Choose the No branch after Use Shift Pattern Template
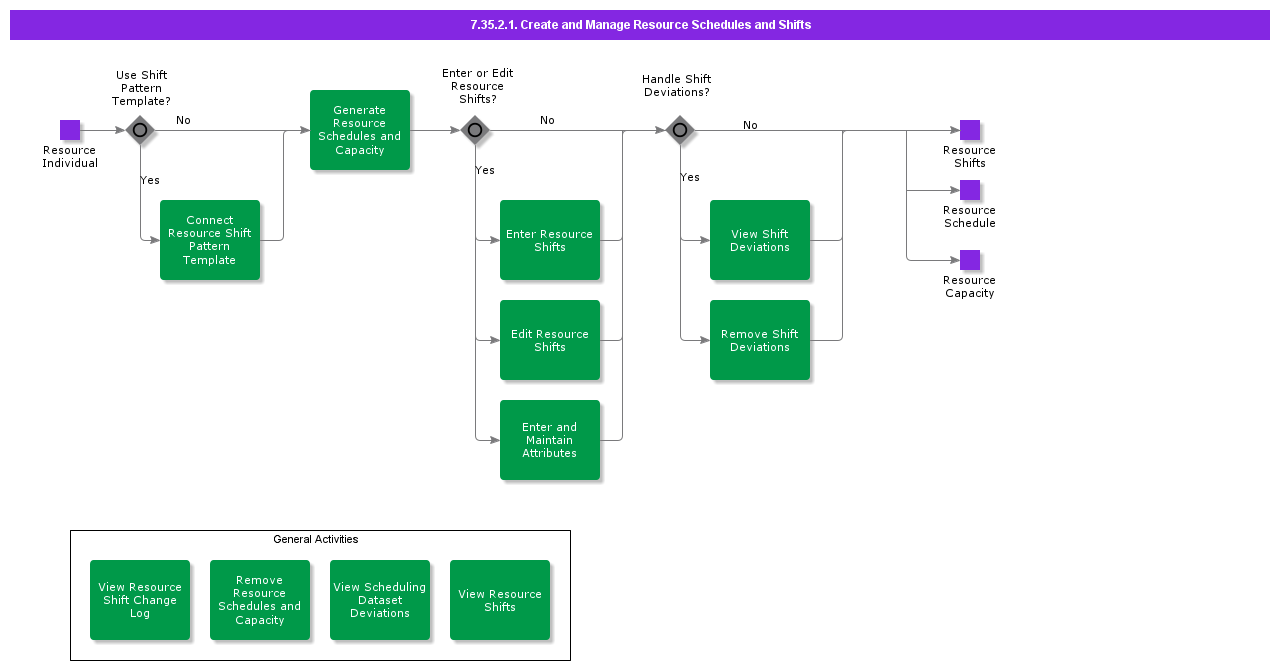 click(x=183, y=120)
